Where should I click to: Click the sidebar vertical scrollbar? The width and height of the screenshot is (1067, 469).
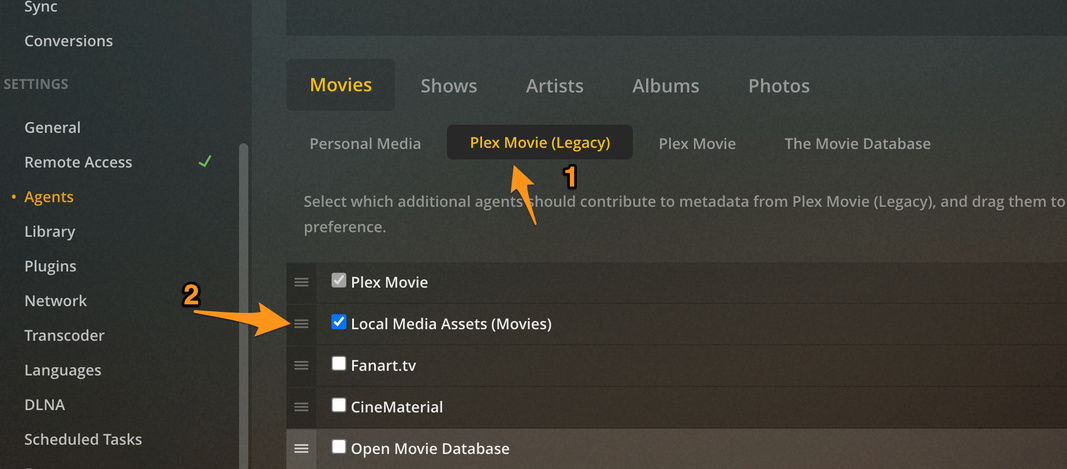(x=244, y=300)
